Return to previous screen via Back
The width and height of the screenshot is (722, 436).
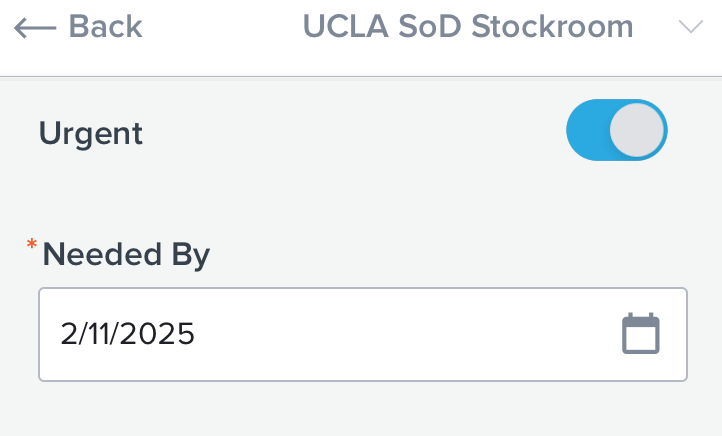pyautogui.click(x=105, y=26)
